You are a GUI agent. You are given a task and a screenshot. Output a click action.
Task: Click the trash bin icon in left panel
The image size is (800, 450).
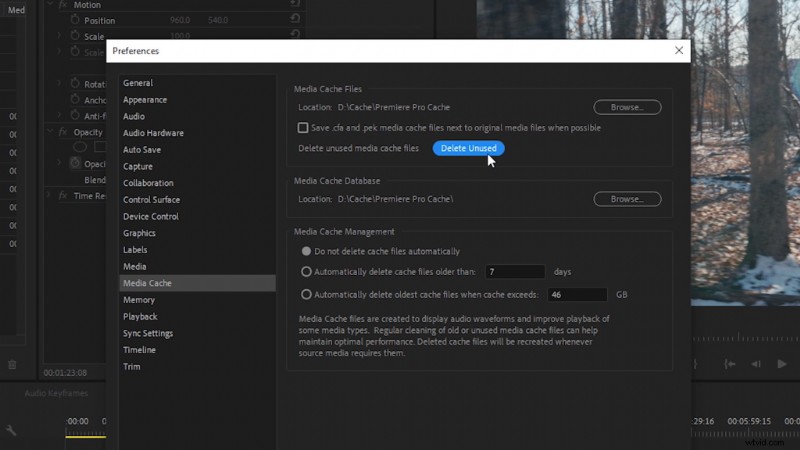(12, 364)
